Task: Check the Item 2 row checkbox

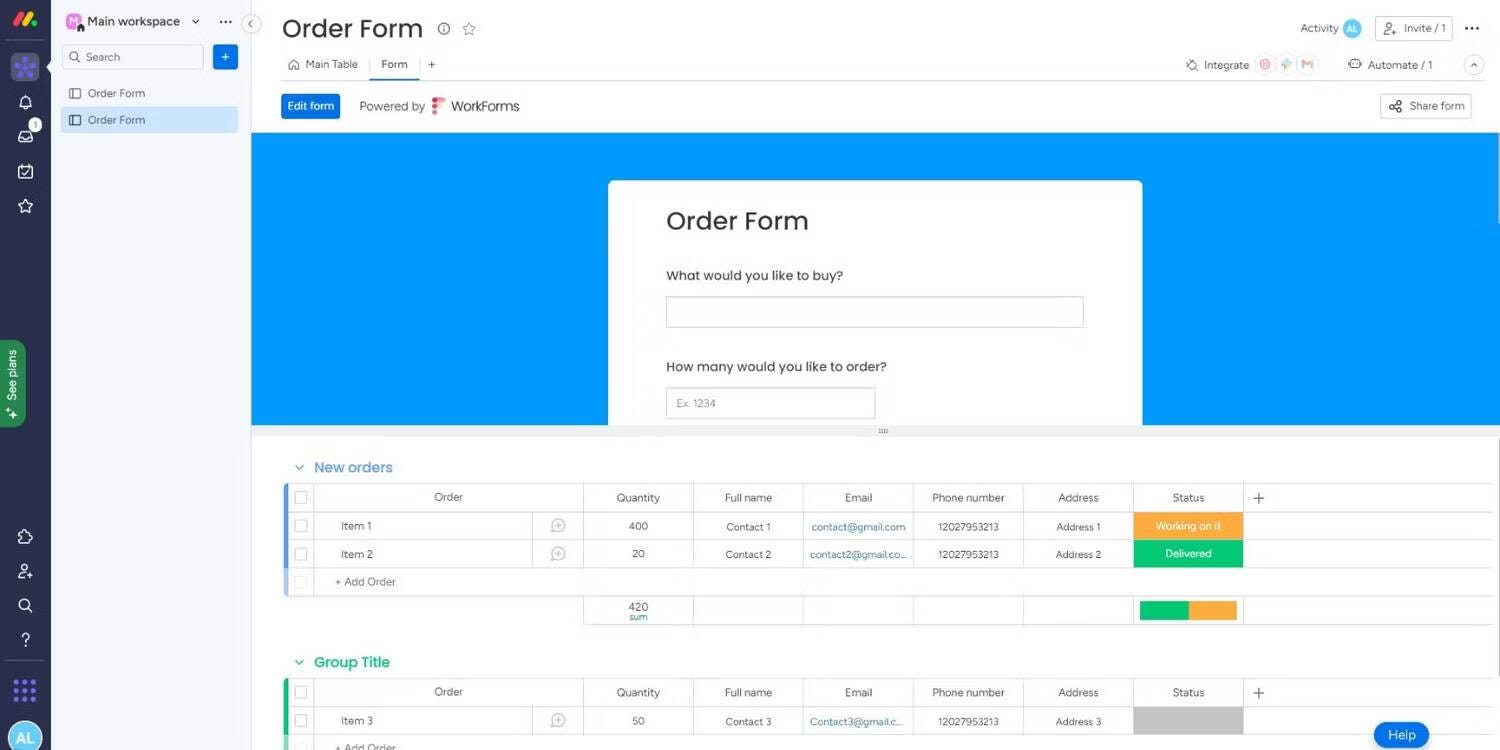Action: [301, 554]
